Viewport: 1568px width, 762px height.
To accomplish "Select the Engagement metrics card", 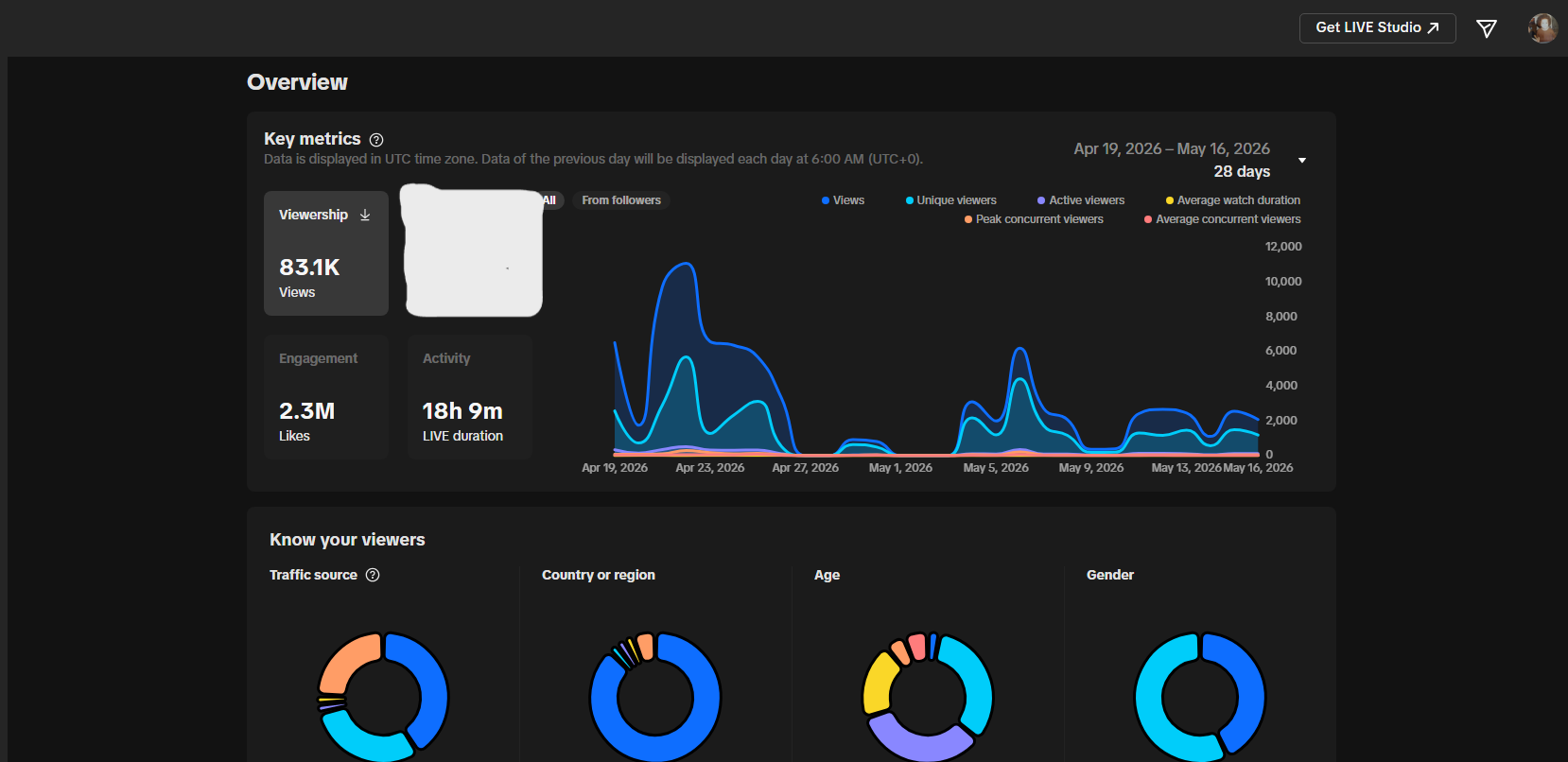I will point(326,397).
